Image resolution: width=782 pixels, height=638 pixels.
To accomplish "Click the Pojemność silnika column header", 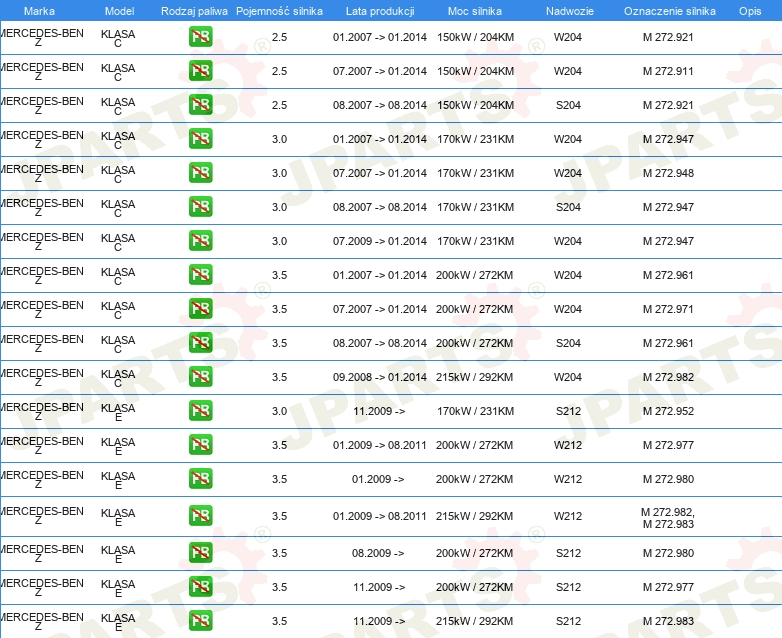I will coord(279,11).
